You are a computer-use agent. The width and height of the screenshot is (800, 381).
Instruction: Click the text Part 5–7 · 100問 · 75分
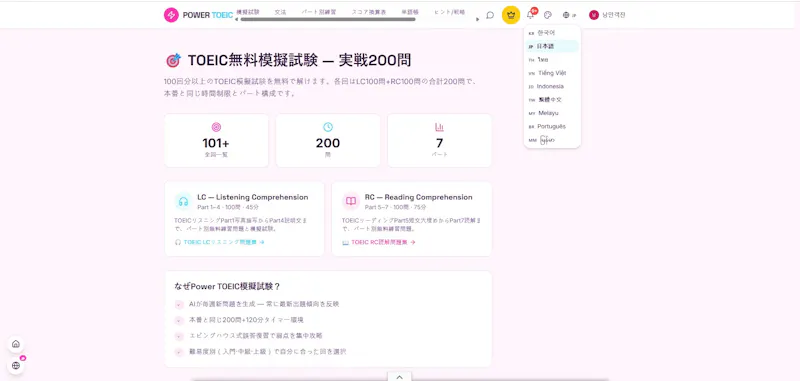(396, 208)
